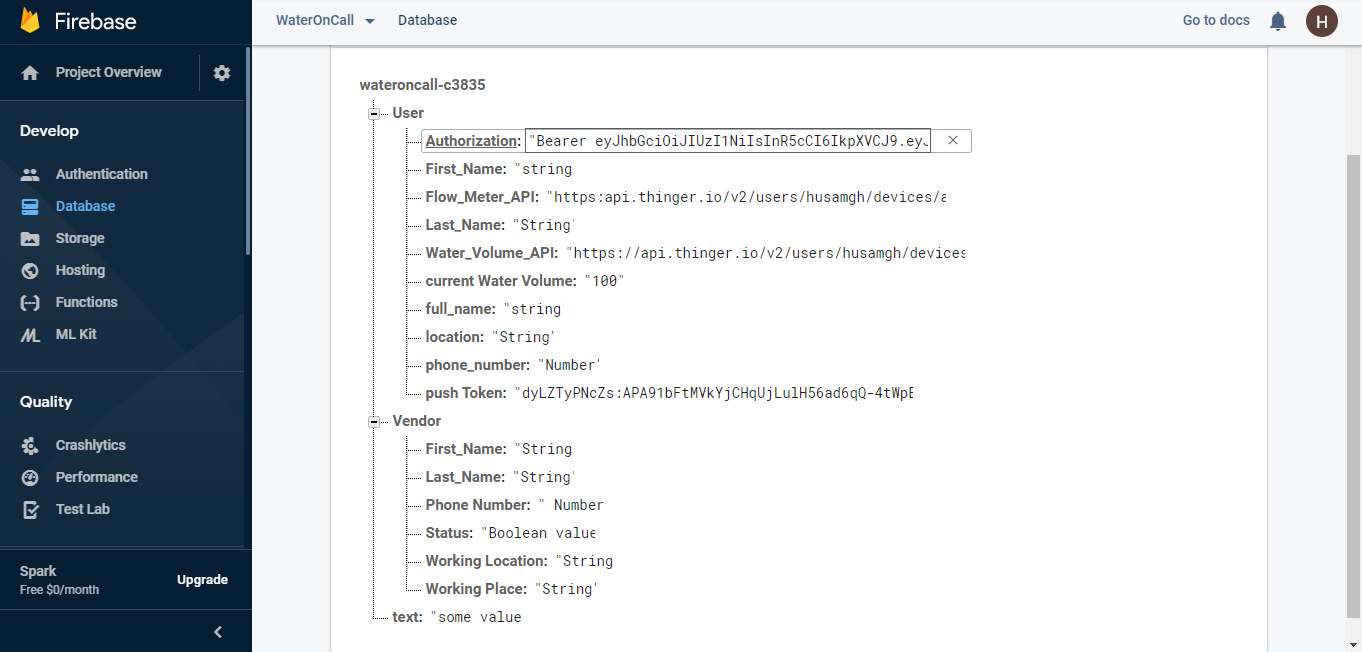Click the sidebar vertical scrollbar
The image size is (1362, 652).
tap(248, 150)
